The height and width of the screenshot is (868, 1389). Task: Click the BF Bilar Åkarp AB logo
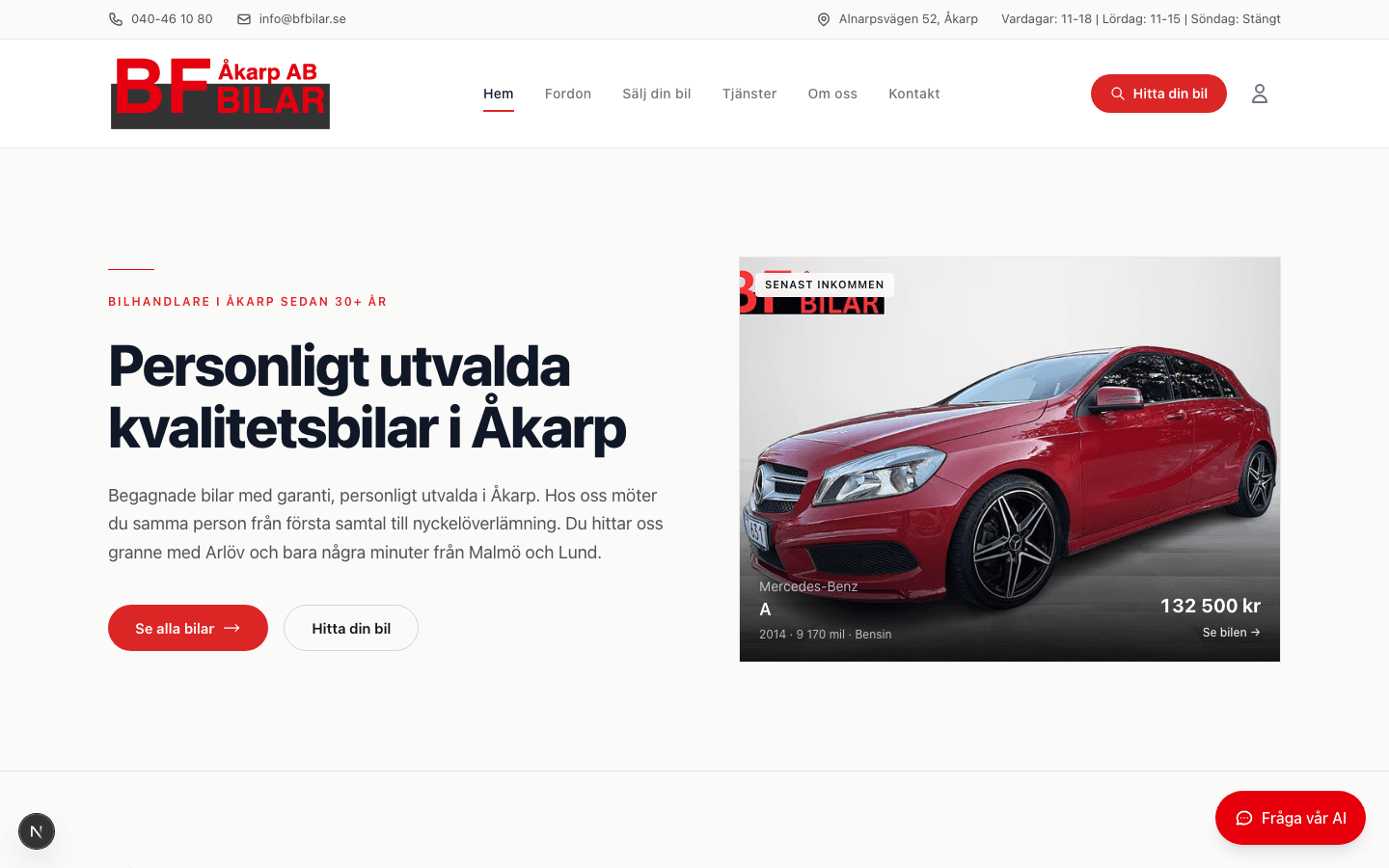pyautogui.click(x=220, y=94)
